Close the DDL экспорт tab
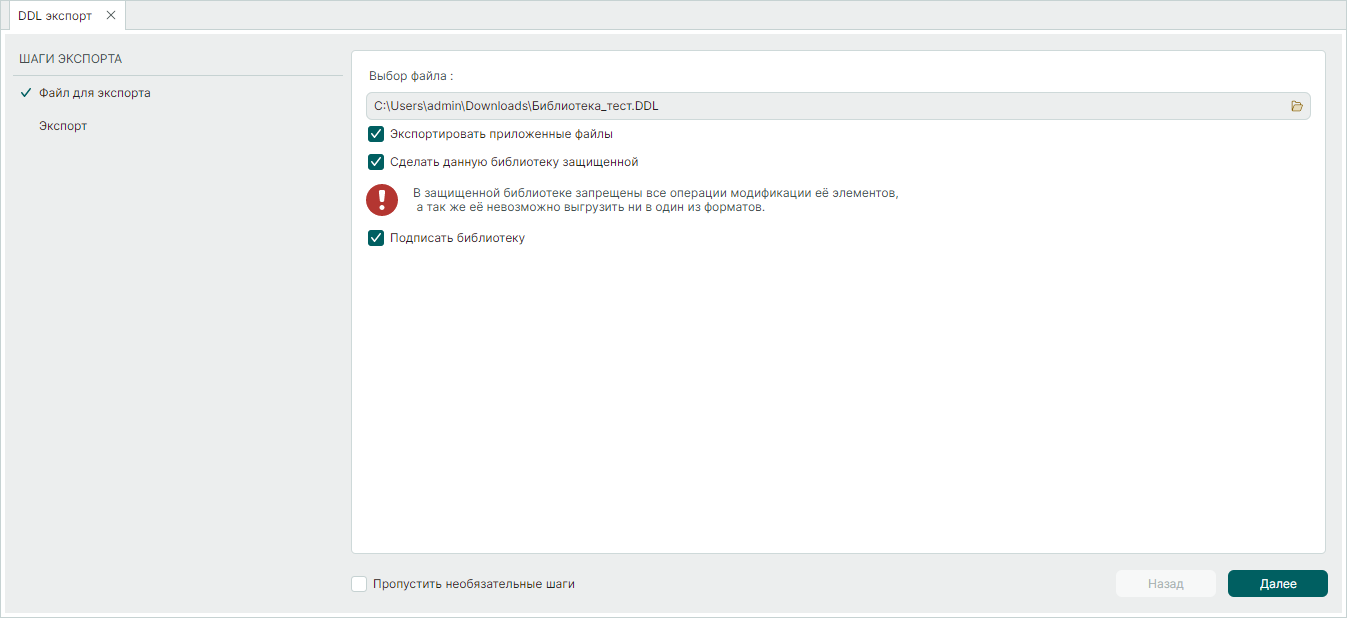 (111, 15)
